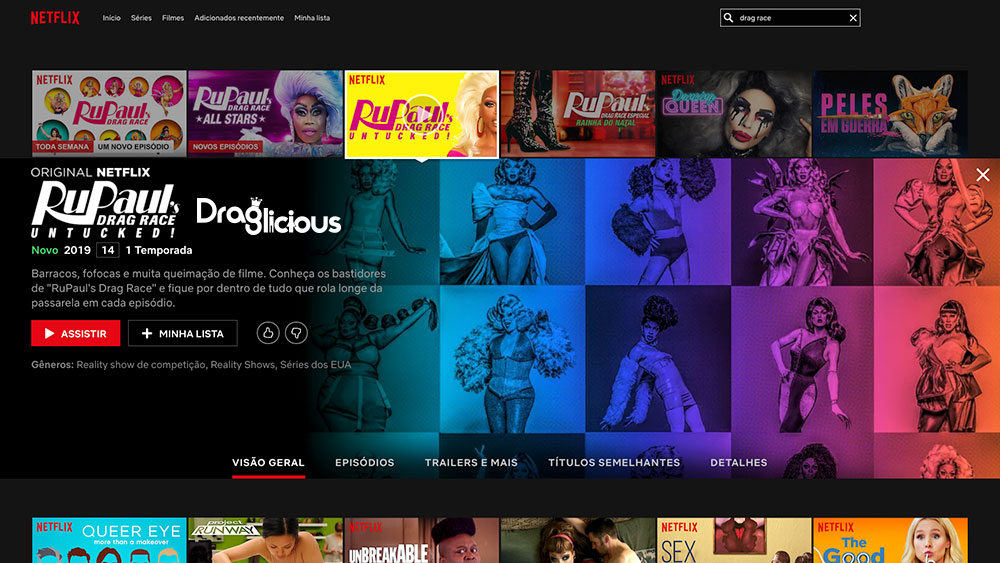This screenshot has width=1000, height=563.
Task: Open the Títulos Semelhantes tab
Action: tap(614, 463)
